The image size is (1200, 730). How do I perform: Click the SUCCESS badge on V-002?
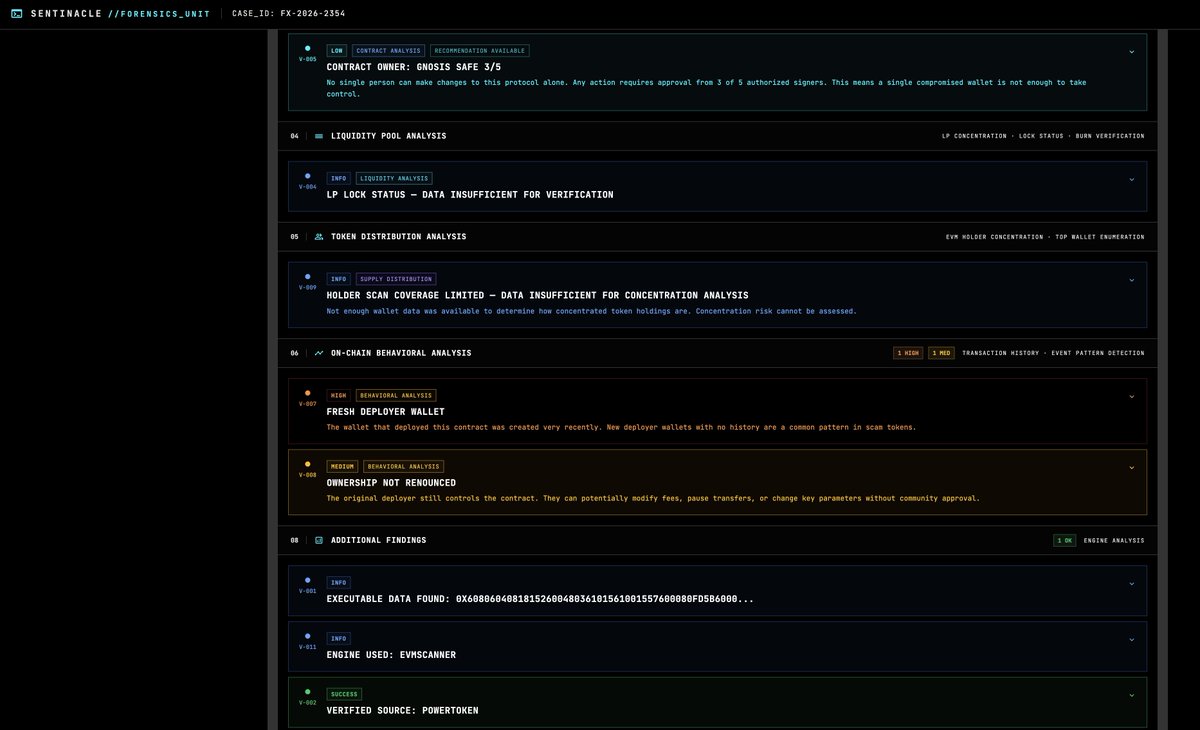(344, 695)
